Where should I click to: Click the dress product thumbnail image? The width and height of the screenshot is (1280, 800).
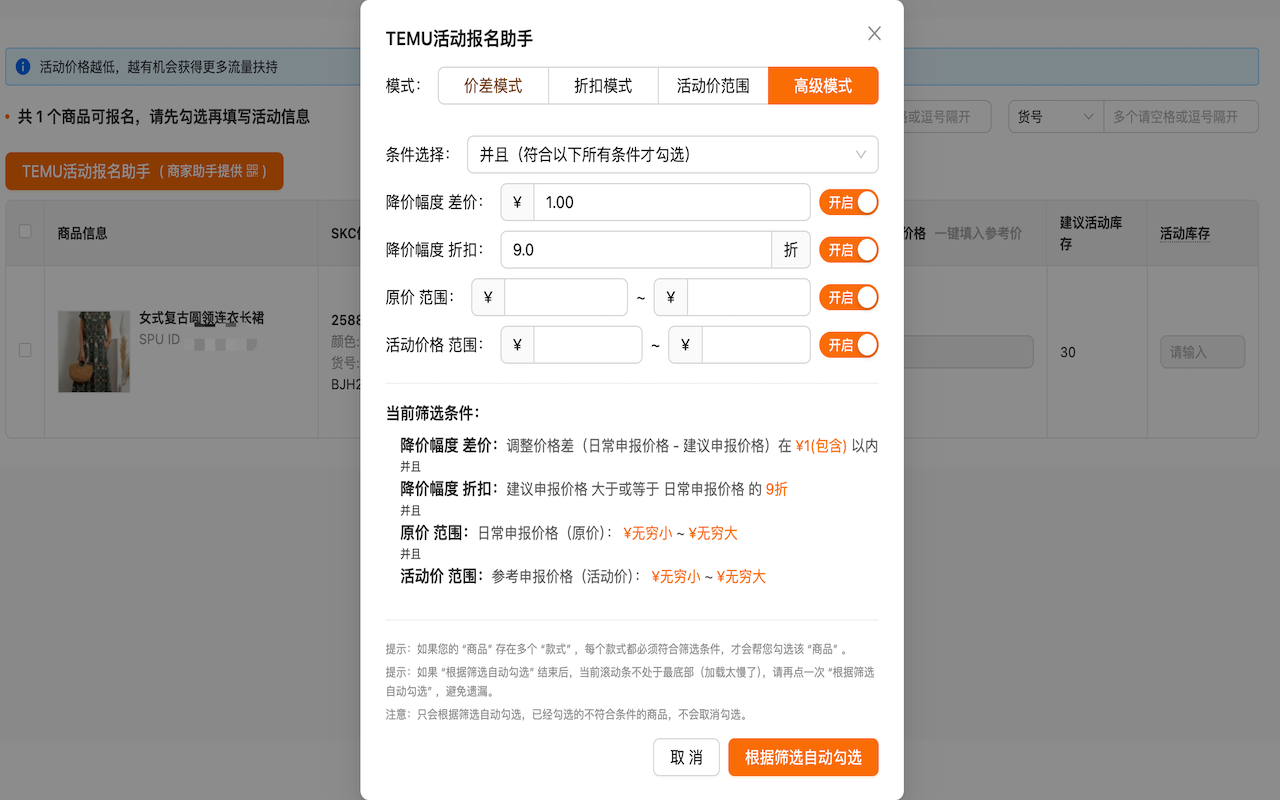pyautogui.click(x=93, y=352)
